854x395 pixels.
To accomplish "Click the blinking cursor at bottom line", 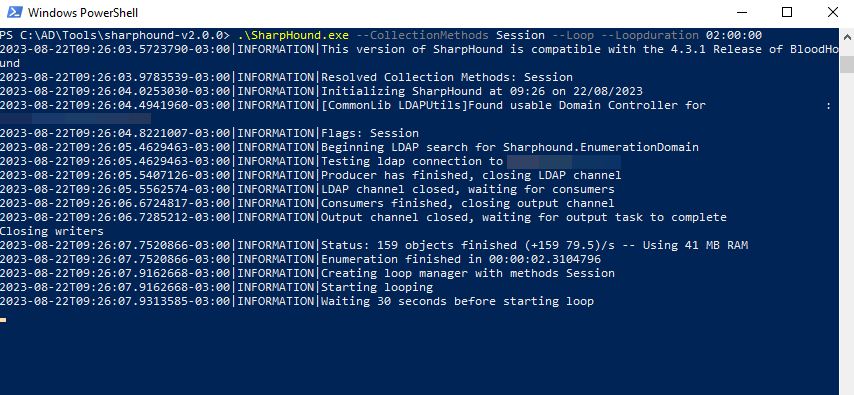I will pyautogui.click(x=3, y=320).
